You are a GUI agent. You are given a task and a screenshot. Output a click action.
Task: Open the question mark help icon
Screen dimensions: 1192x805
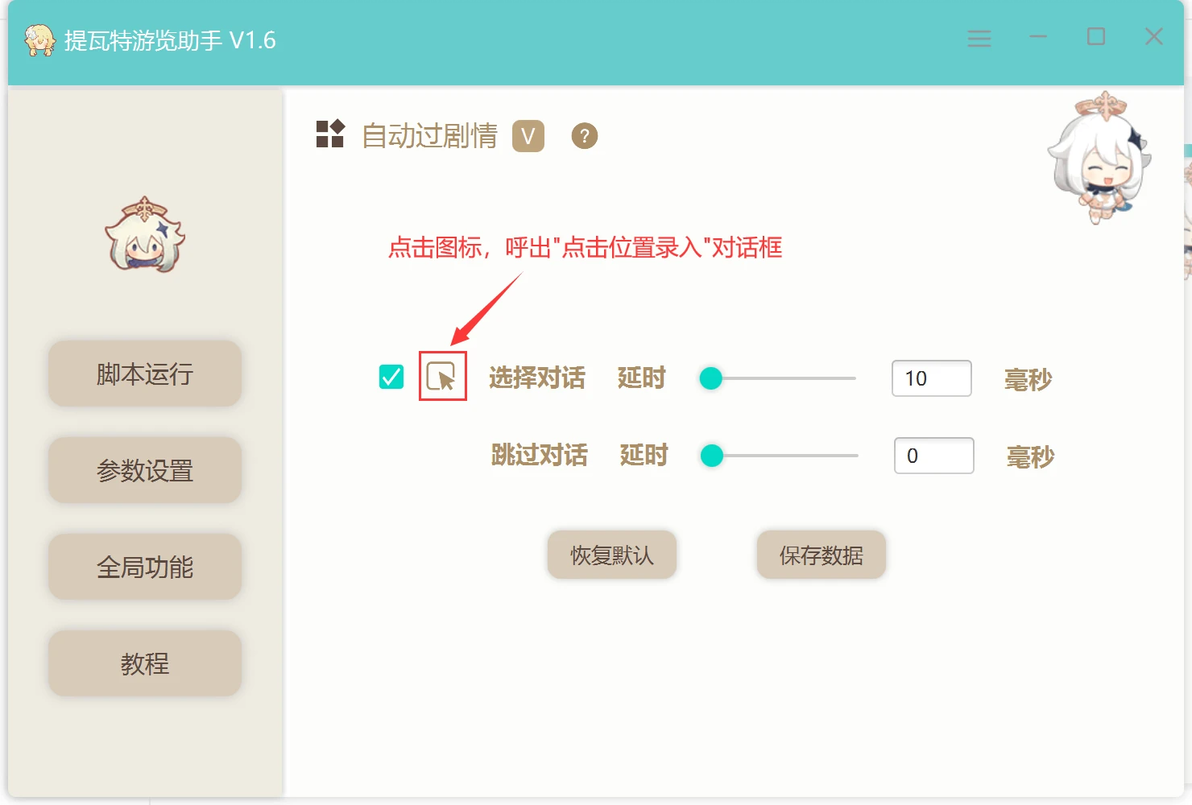point(584,136)
